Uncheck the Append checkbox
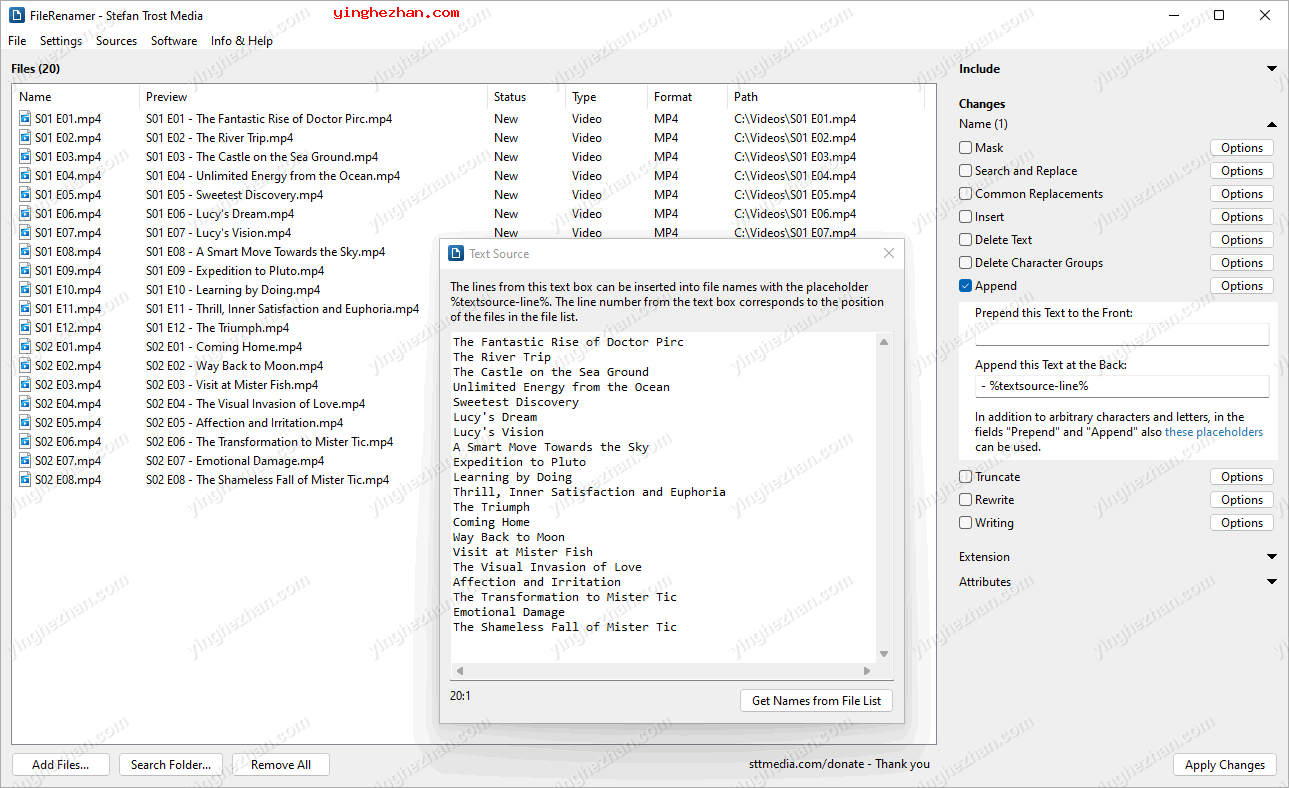This screenshot has width=1289, height=788. pos(966,286)
